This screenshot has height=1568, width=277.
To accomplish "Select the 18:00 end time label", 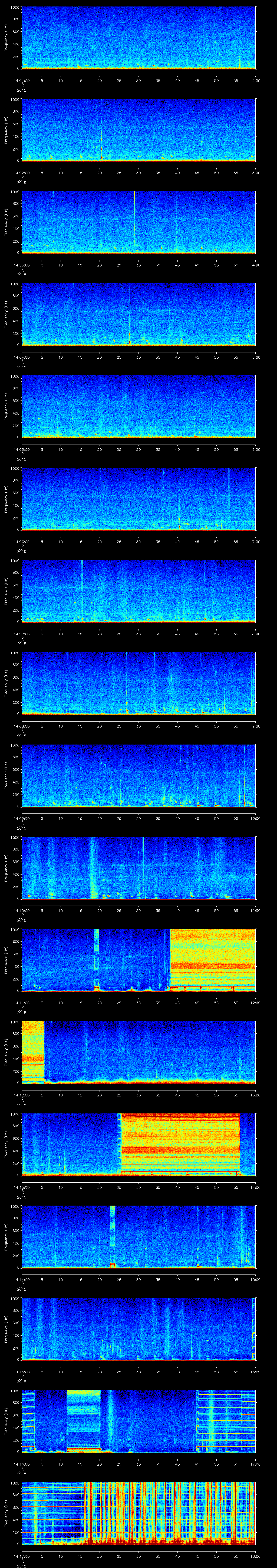I will tap(255, 1556).
